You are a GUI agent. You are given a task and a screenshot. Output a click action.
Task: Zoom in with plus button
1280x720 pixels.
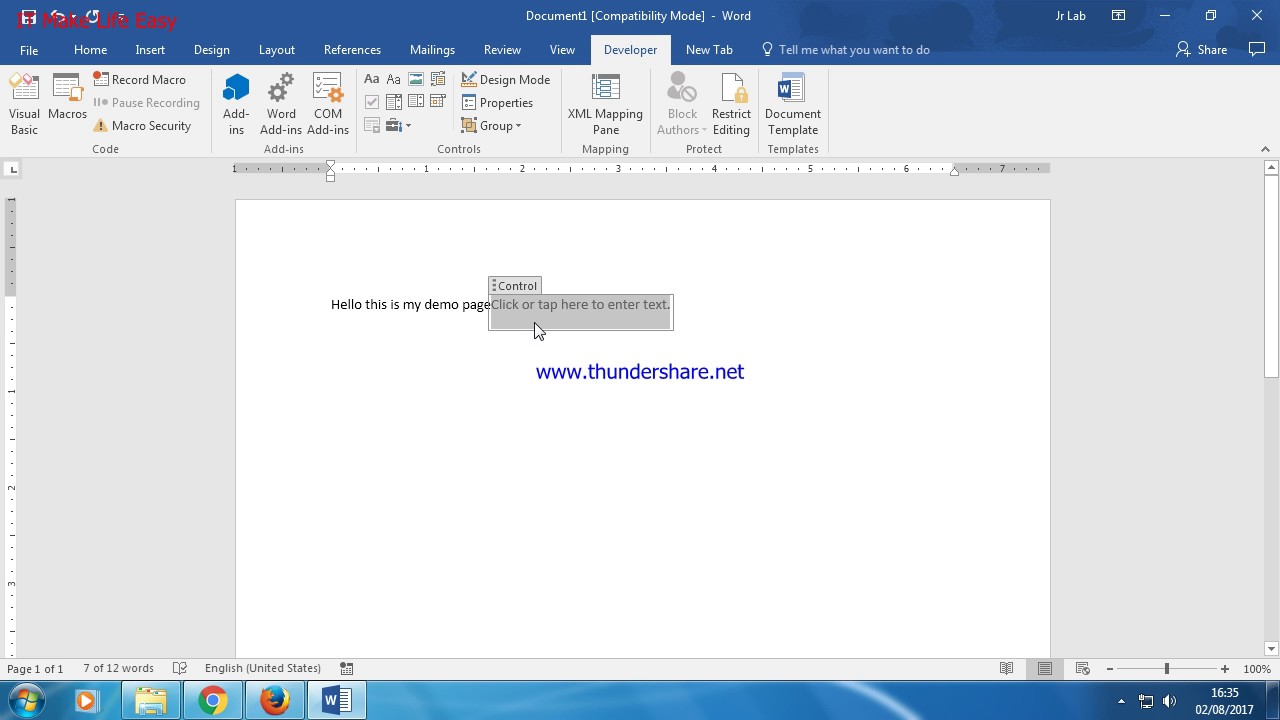[x=1225, y=668]
